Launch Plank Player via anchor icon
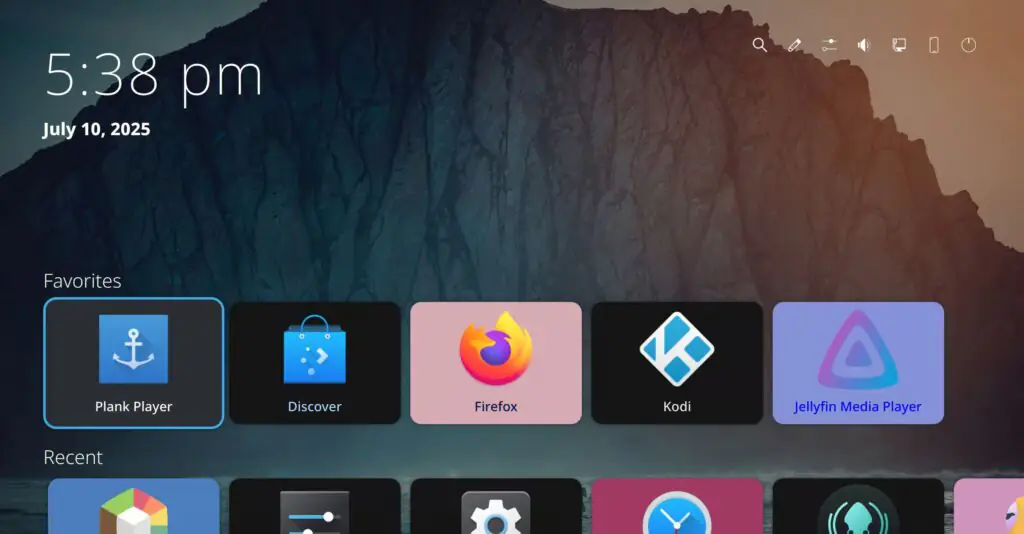 tap(133, 349)
